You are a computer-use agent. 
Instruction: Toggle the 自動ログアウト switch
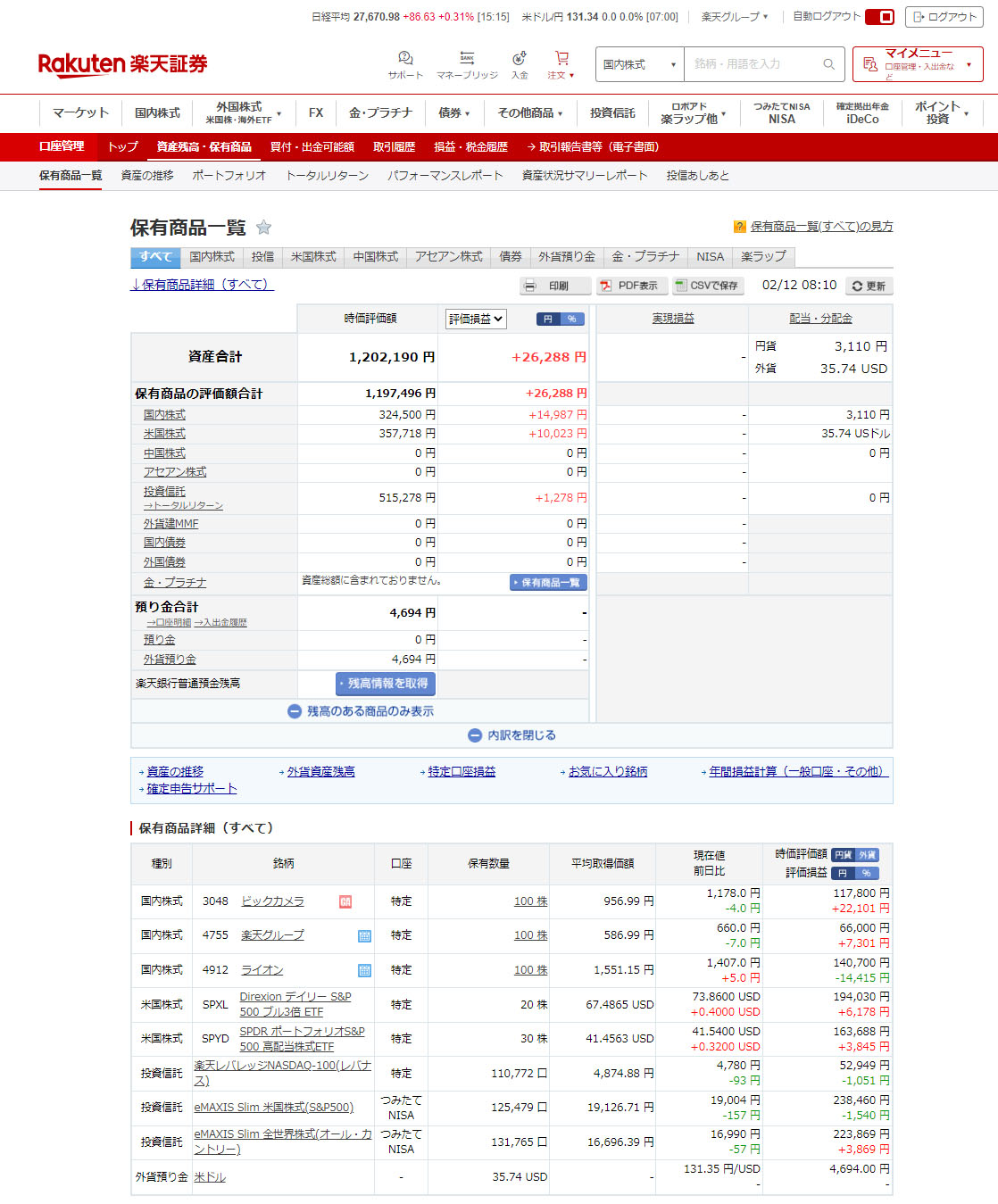(879, 17)
